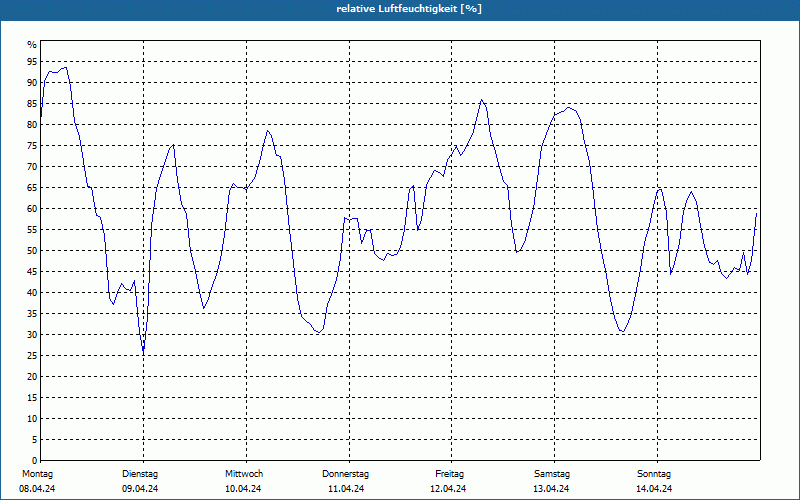
Task: Click the 55 y-axis value
Action: [x=32, y=230]
